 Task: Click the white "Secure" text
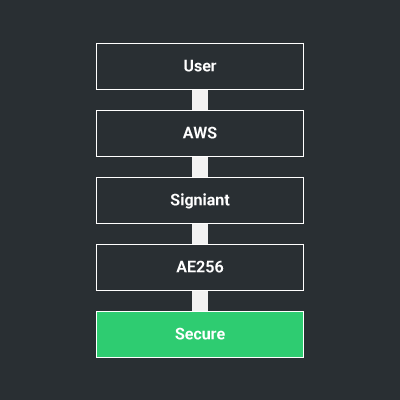point(200,334)
